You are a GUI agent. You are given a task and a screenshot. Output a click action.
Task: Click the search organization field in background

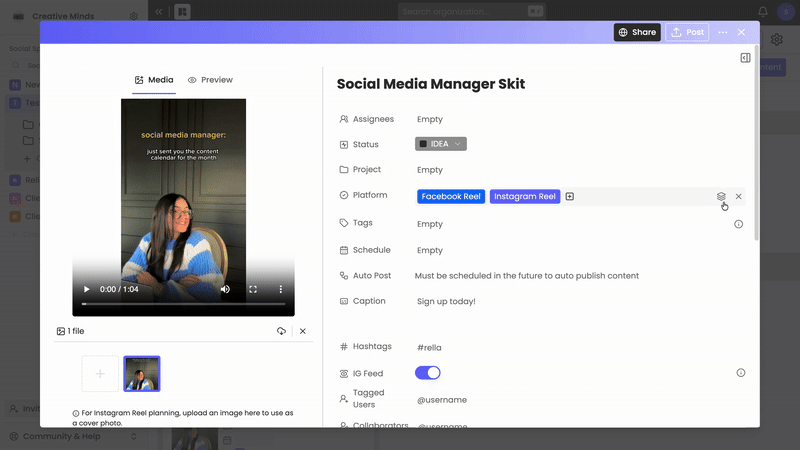pos(472,11)
